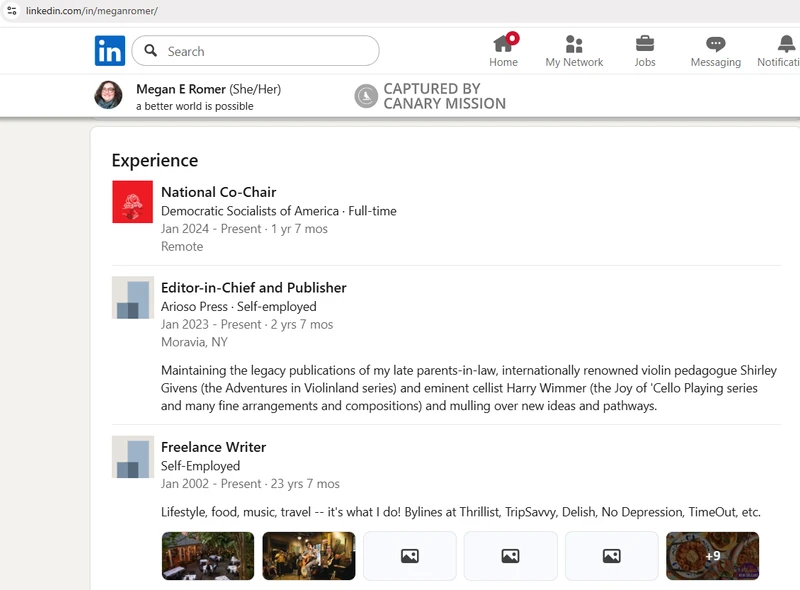The height and width of the screenshot is (590, 800).
Task: Click the LinkedIn logo icon
Action: (110, 51)
